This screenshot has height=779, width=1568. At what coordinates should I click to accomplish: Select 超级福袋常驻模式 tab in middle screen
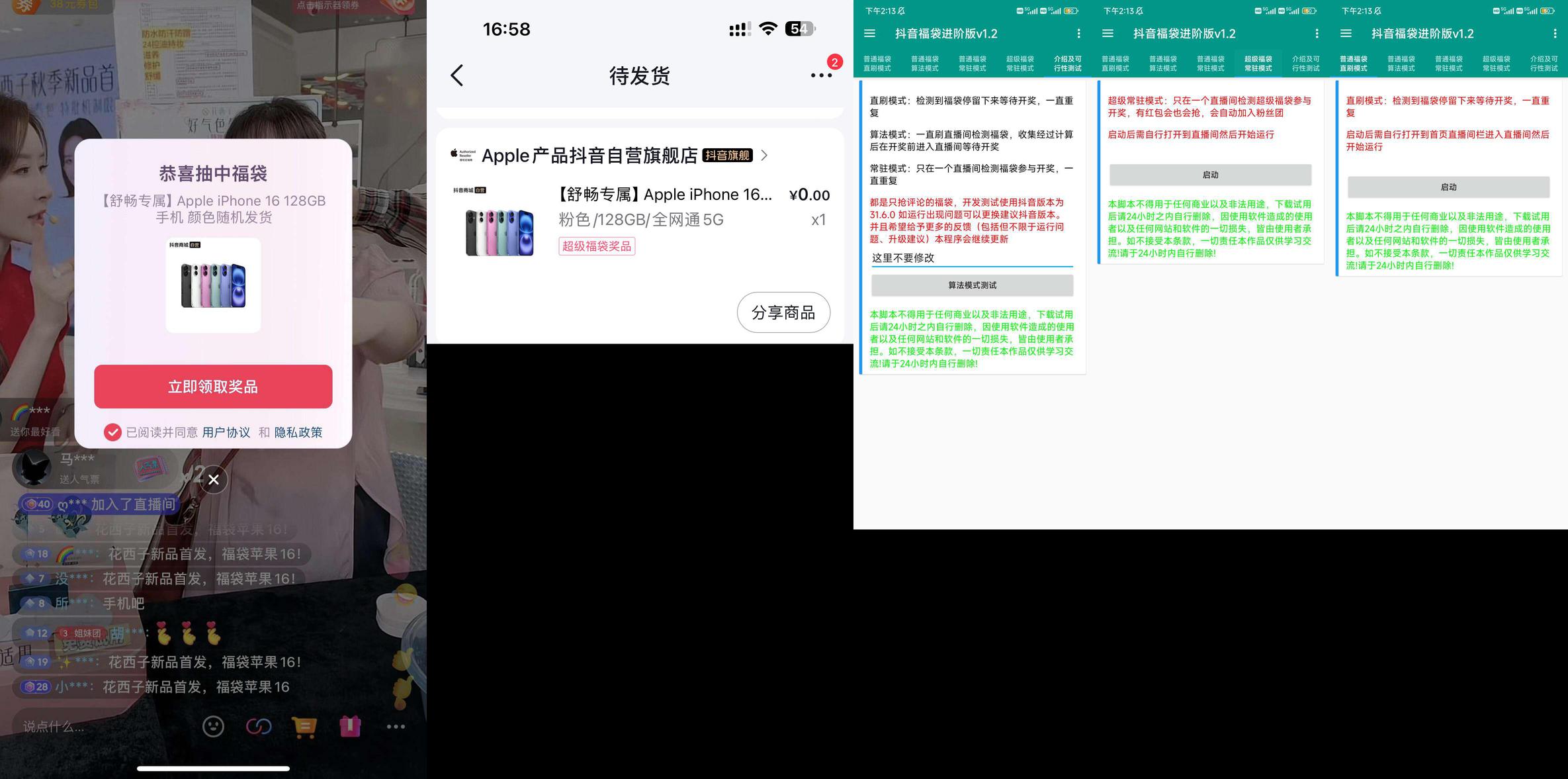click(1258, 64)
